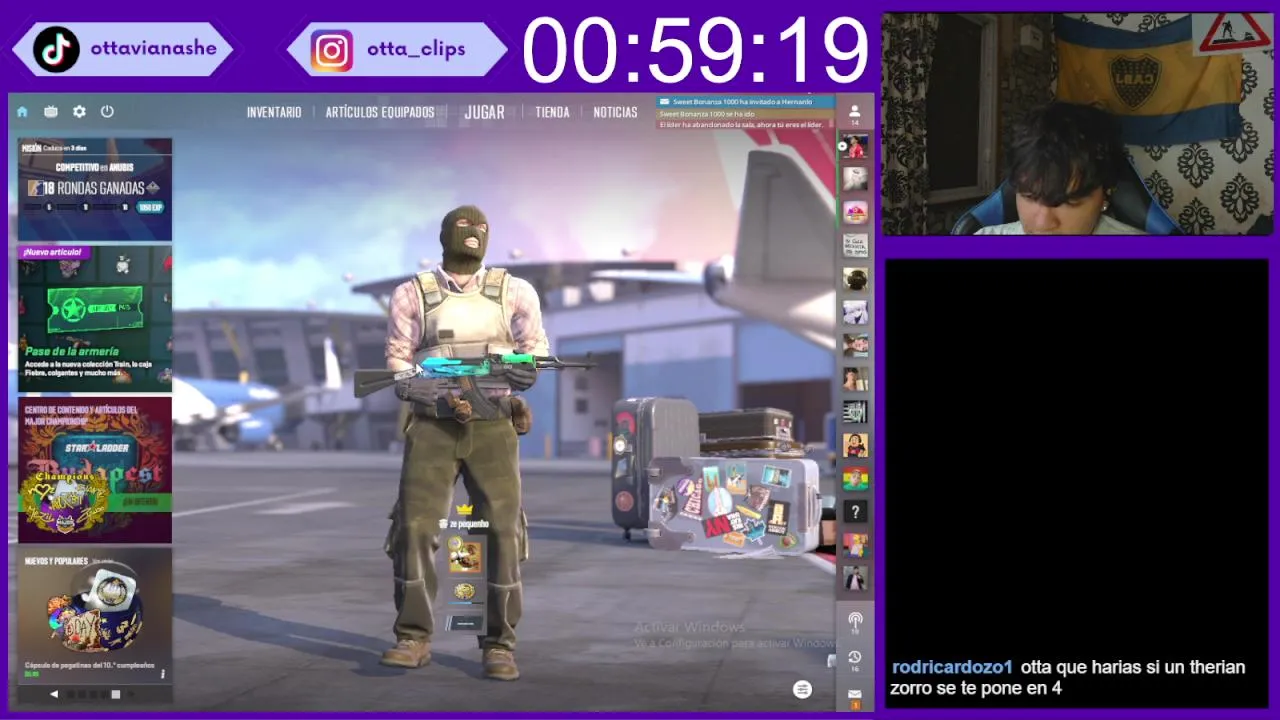Screen dimensions: 1280x720
Task: Open the loadout sliders icon
Action: tap(802, 689)
